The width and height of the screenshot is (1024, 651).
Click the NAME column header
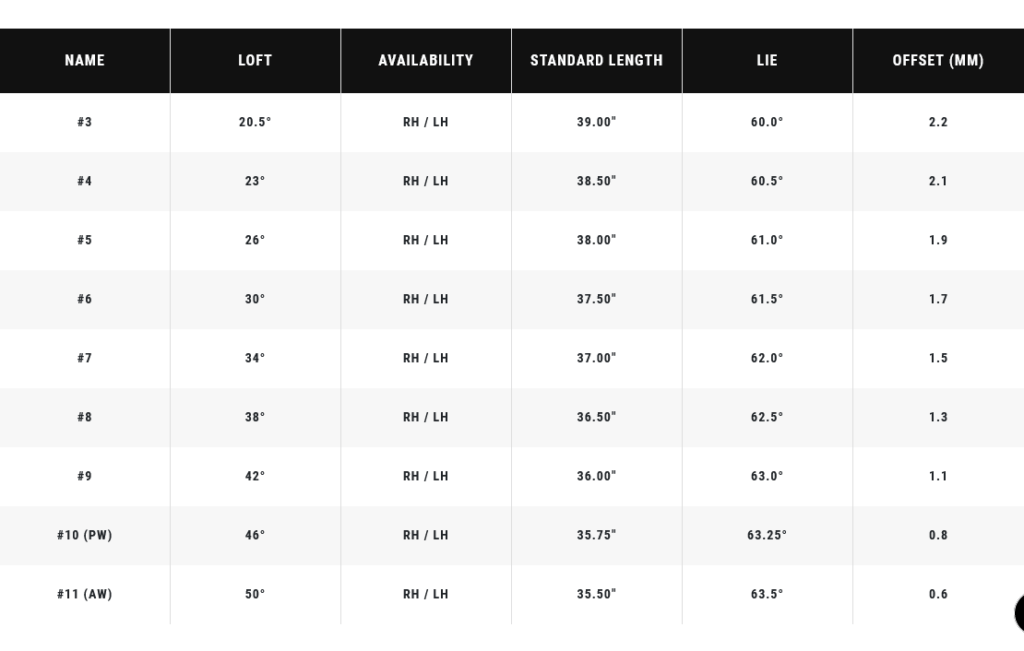point(85,61)
